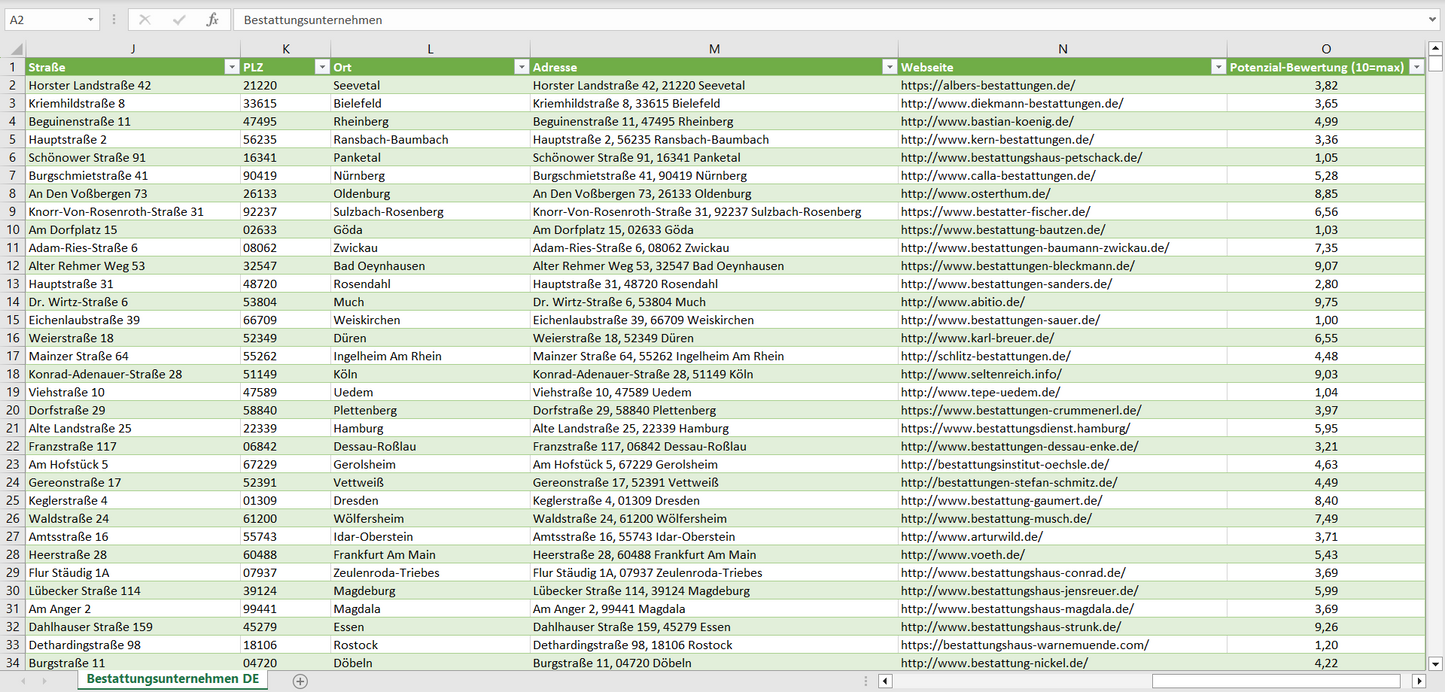
Task: Open the www.osterthum.de website link
Action: [x=975, y=194]
